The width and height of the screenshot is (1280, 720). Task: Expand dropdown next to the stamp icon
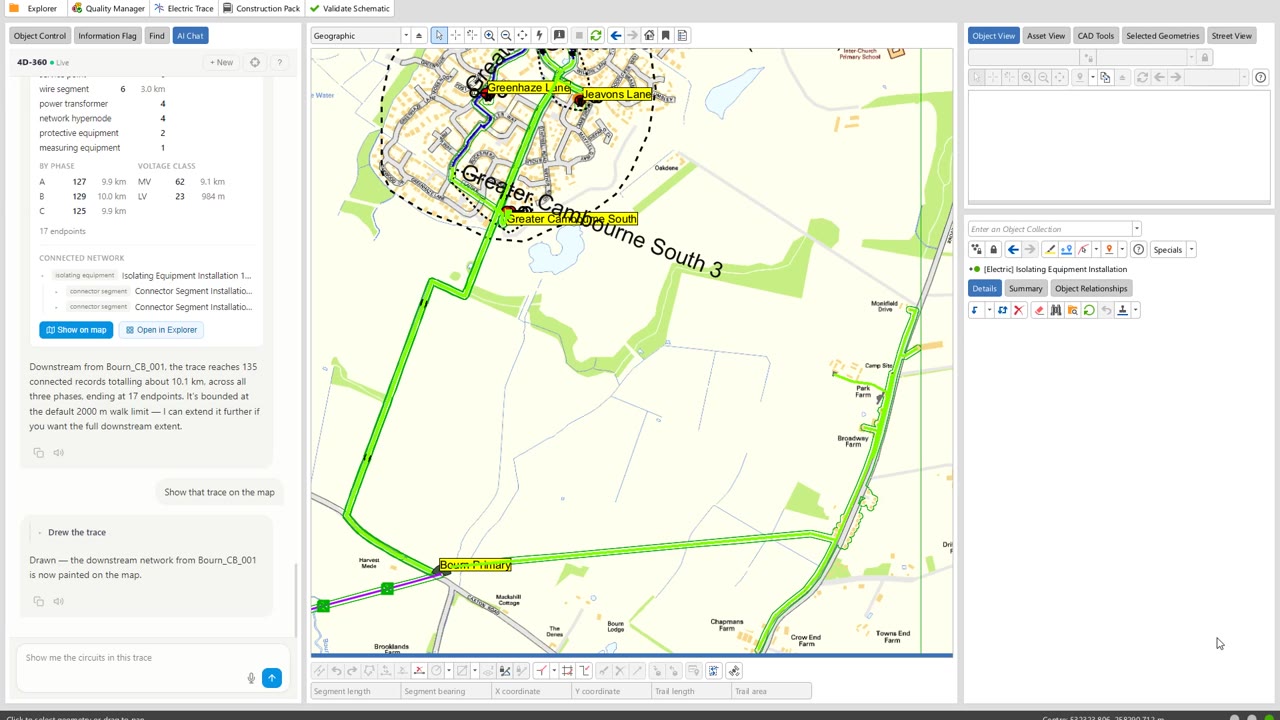coord(1135,310)
